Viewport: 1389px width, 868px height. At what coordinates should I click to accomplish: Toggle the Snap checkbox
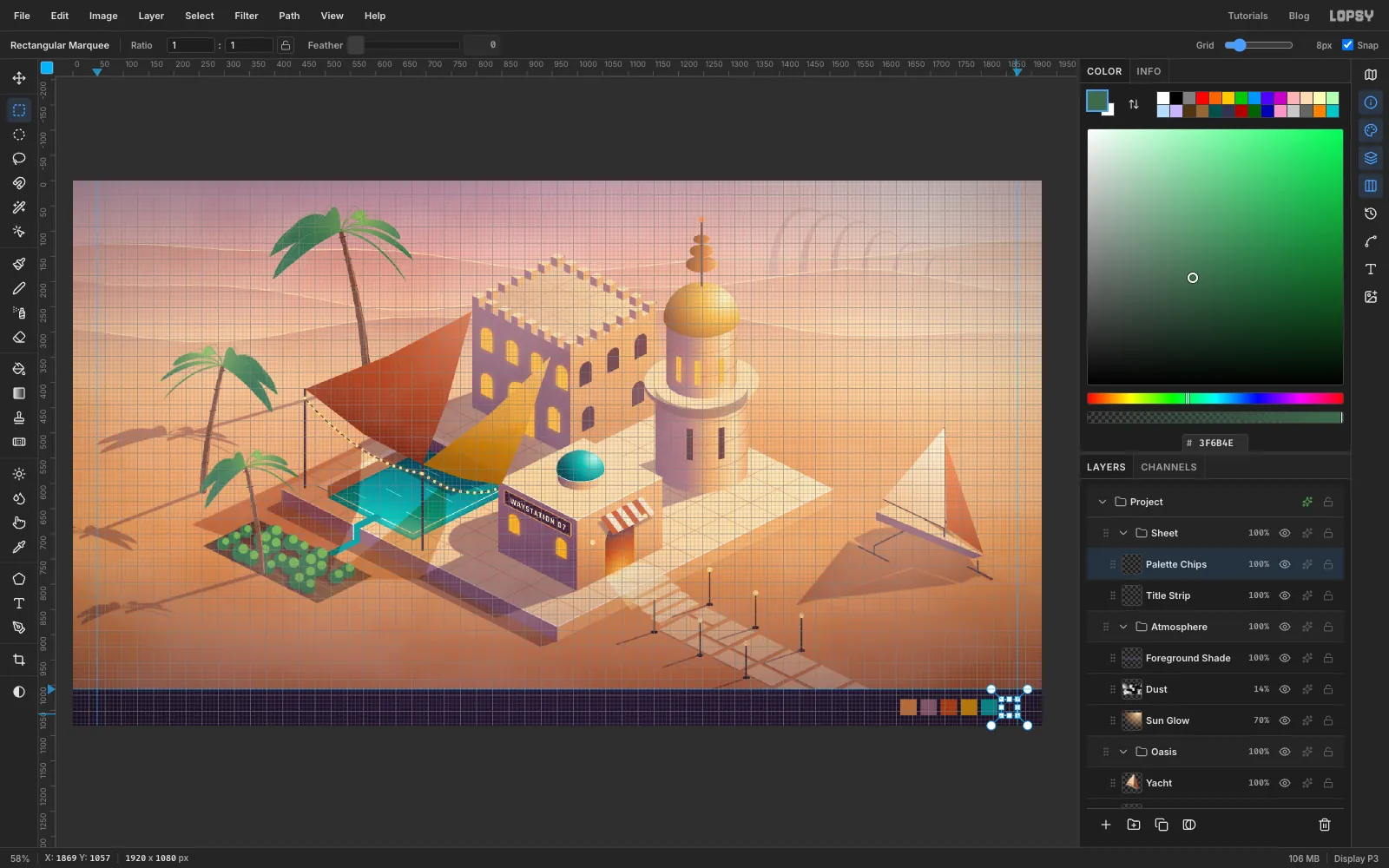click(1347, 45)
